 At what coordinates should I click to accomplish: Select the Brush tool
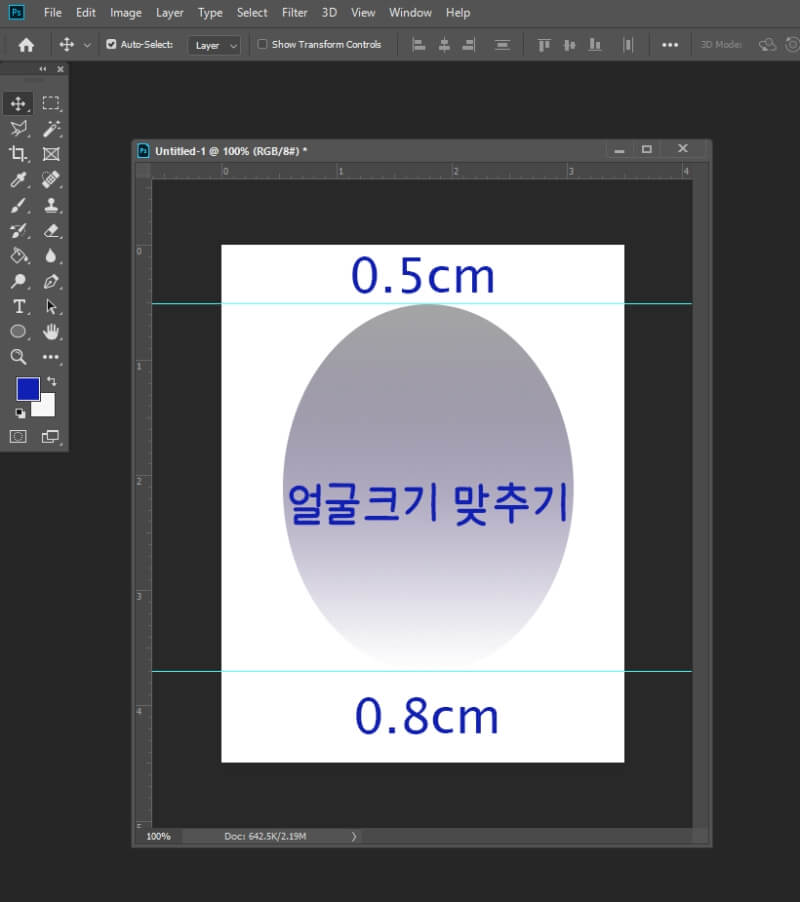18,205
